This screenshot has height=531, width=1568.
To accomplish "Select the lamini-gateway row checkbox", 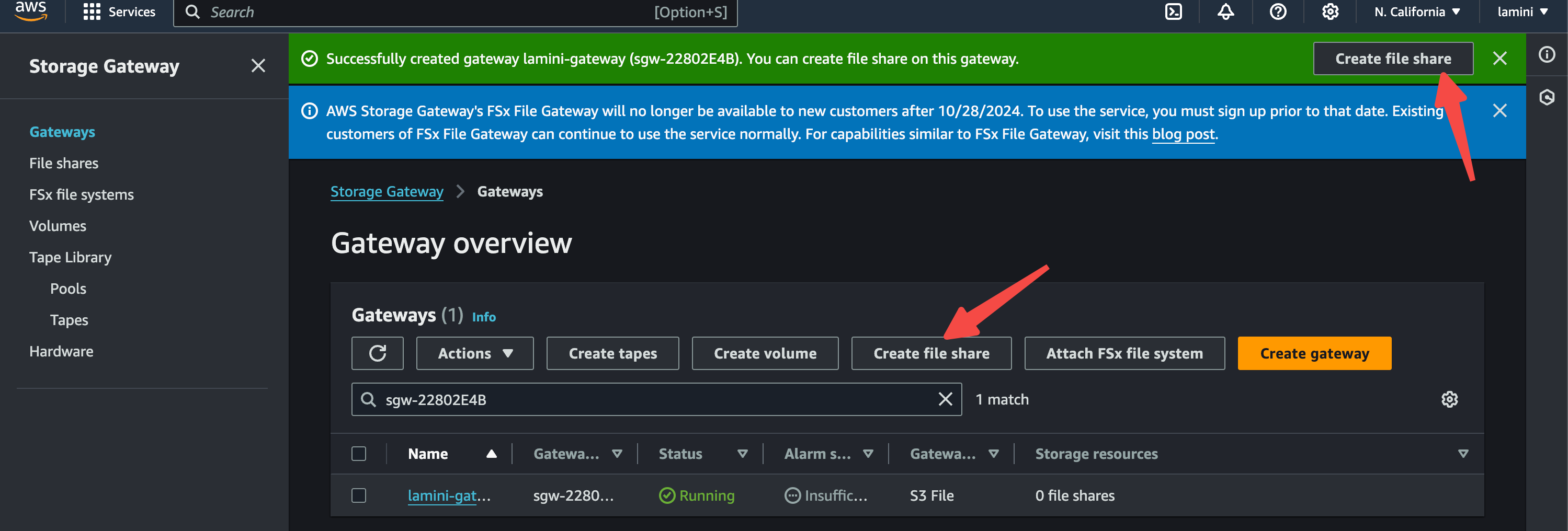I will [x=359, y=495].
